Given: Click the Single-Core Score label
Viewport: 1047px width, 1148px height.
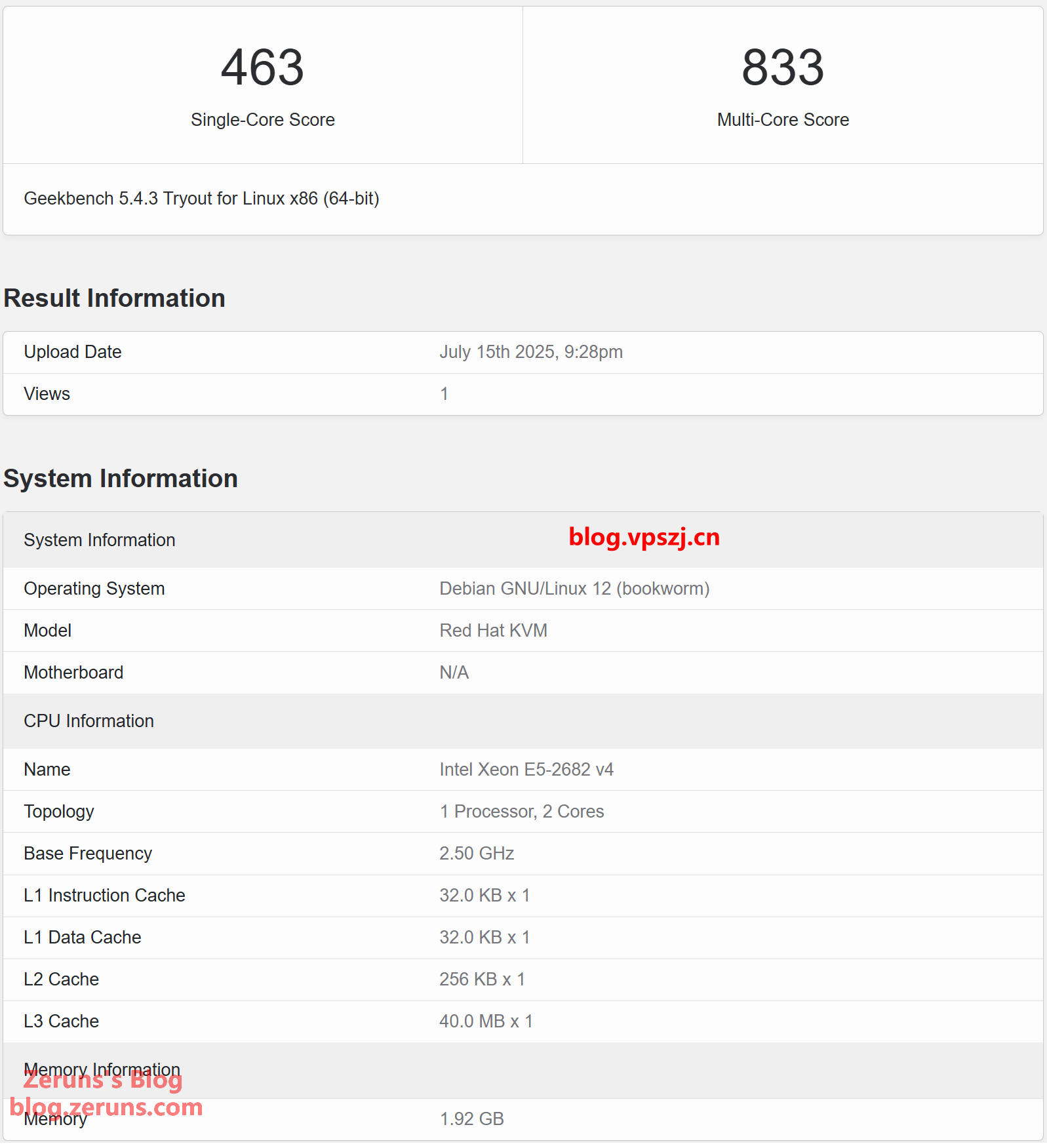Looking at the screenshot, I should (262, 120).
